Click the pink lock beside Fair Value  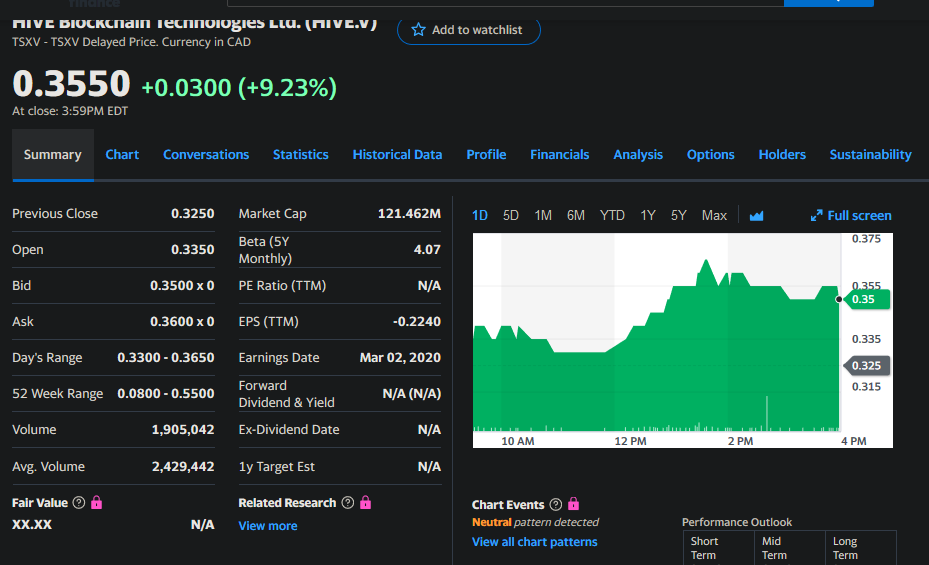tap(97, 502)
